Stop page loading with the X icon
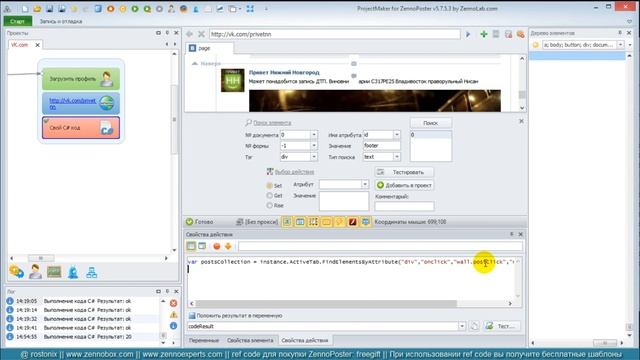Image resolution: width=640 pixels, height=360 pixels. click(201, 34)
